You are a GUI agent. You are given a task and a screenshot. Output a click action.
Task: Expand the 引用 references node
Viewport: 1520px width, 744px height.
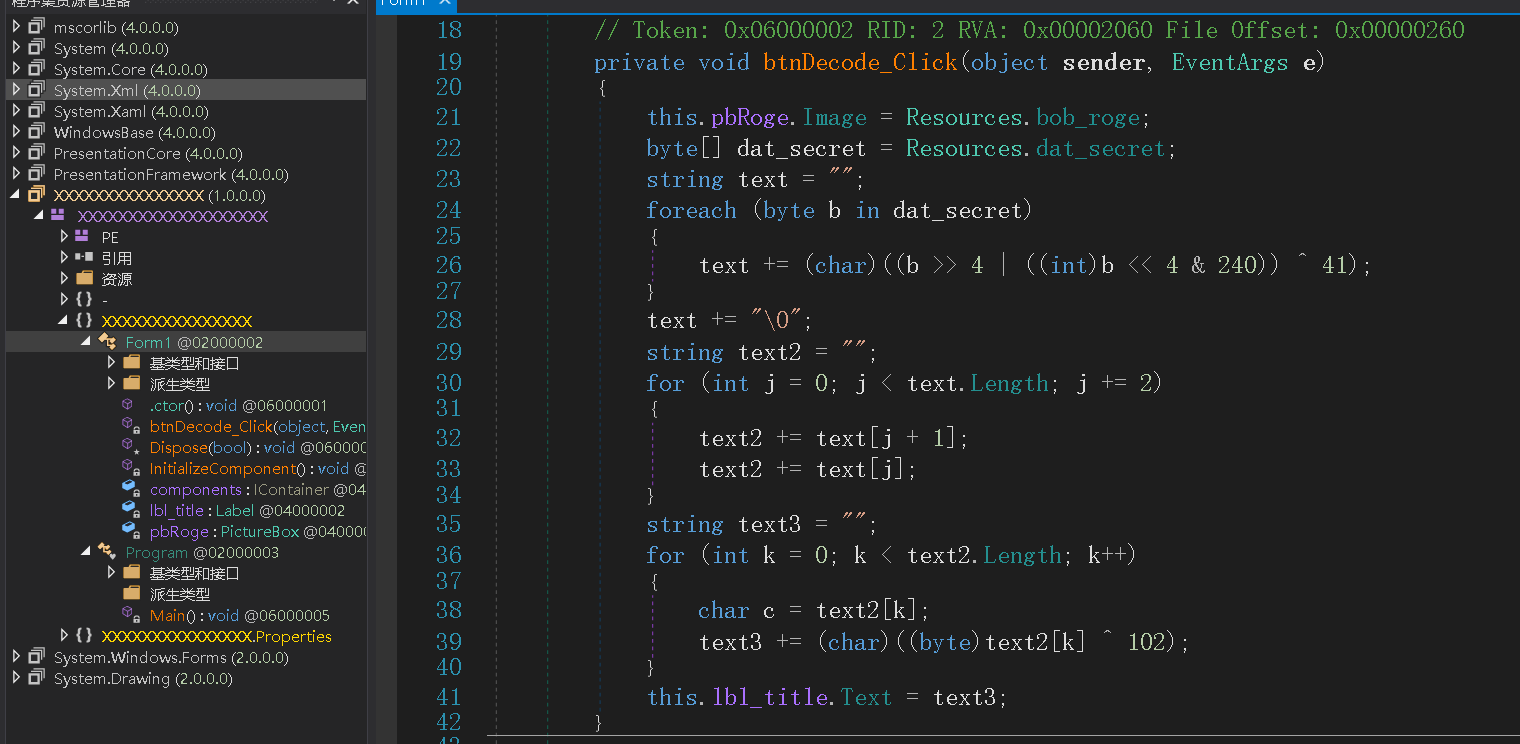[64, 258]
